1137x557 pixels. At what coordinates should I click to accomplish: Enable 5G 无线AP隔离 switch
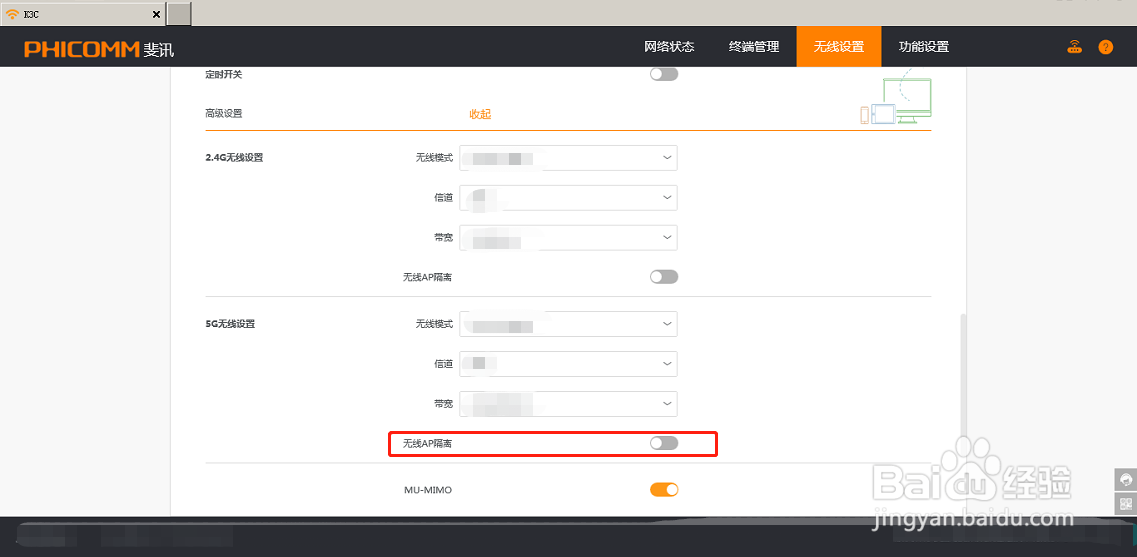click(663, 443)
